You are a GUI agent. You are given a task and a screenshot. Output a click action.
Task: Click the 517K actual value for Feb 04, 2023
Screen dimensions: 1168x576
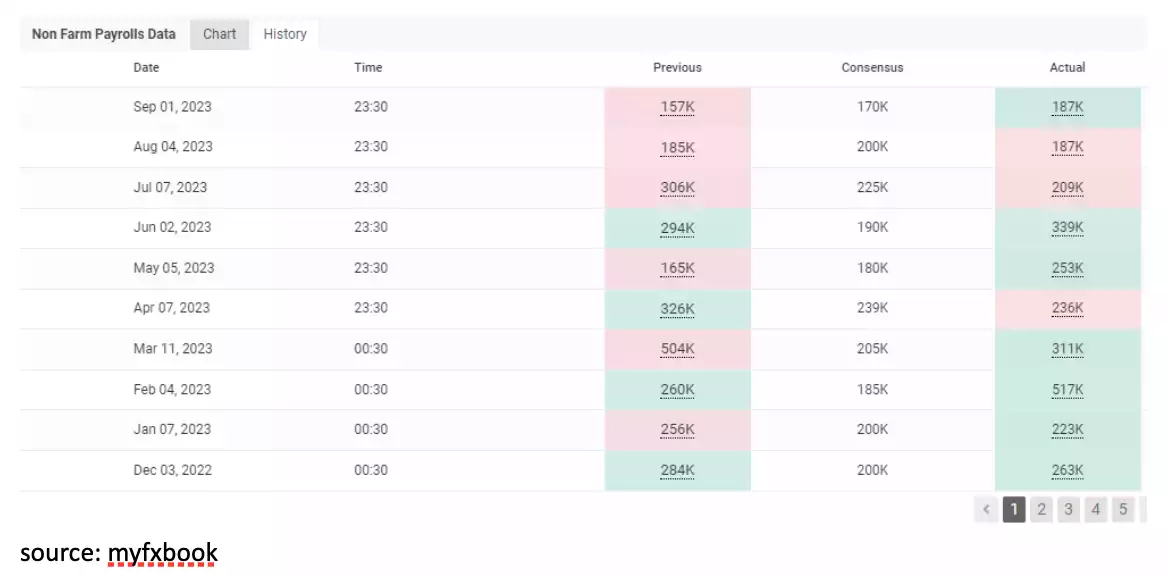pos(1067,390)
